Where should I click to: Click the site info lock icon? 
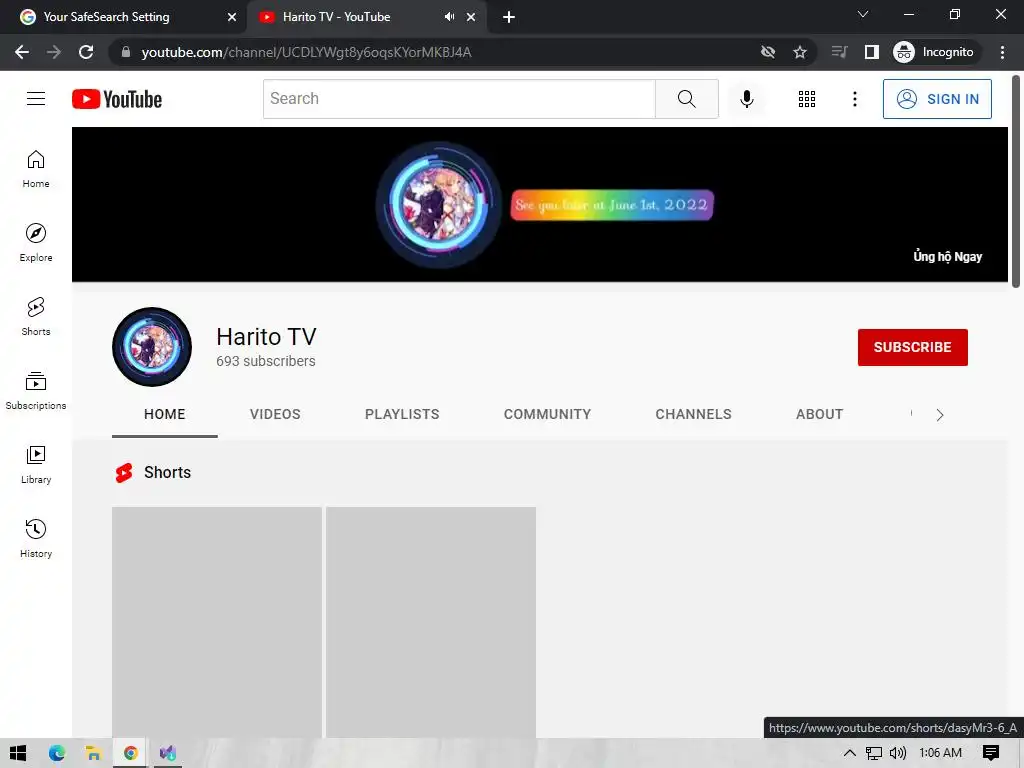click(125, 52)
